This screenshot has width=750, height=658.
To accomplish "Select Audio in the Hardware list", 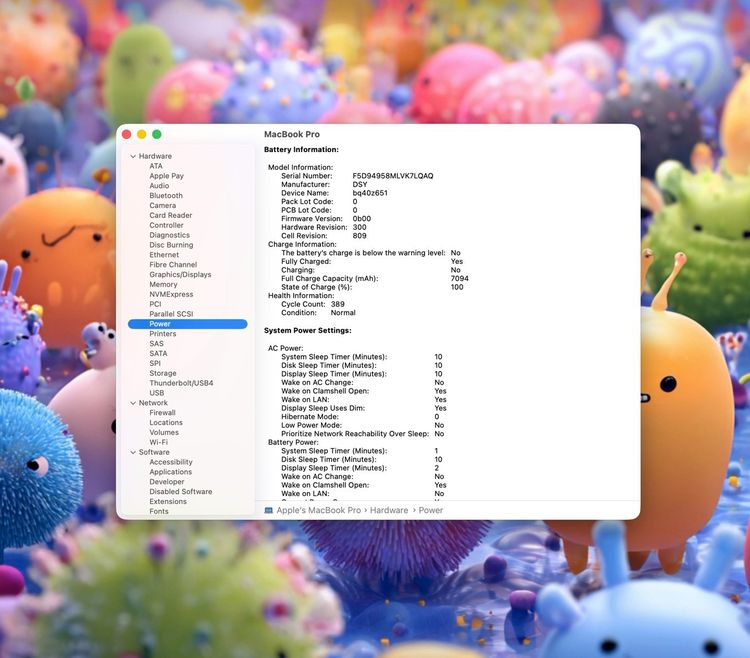I will (159, 186).
